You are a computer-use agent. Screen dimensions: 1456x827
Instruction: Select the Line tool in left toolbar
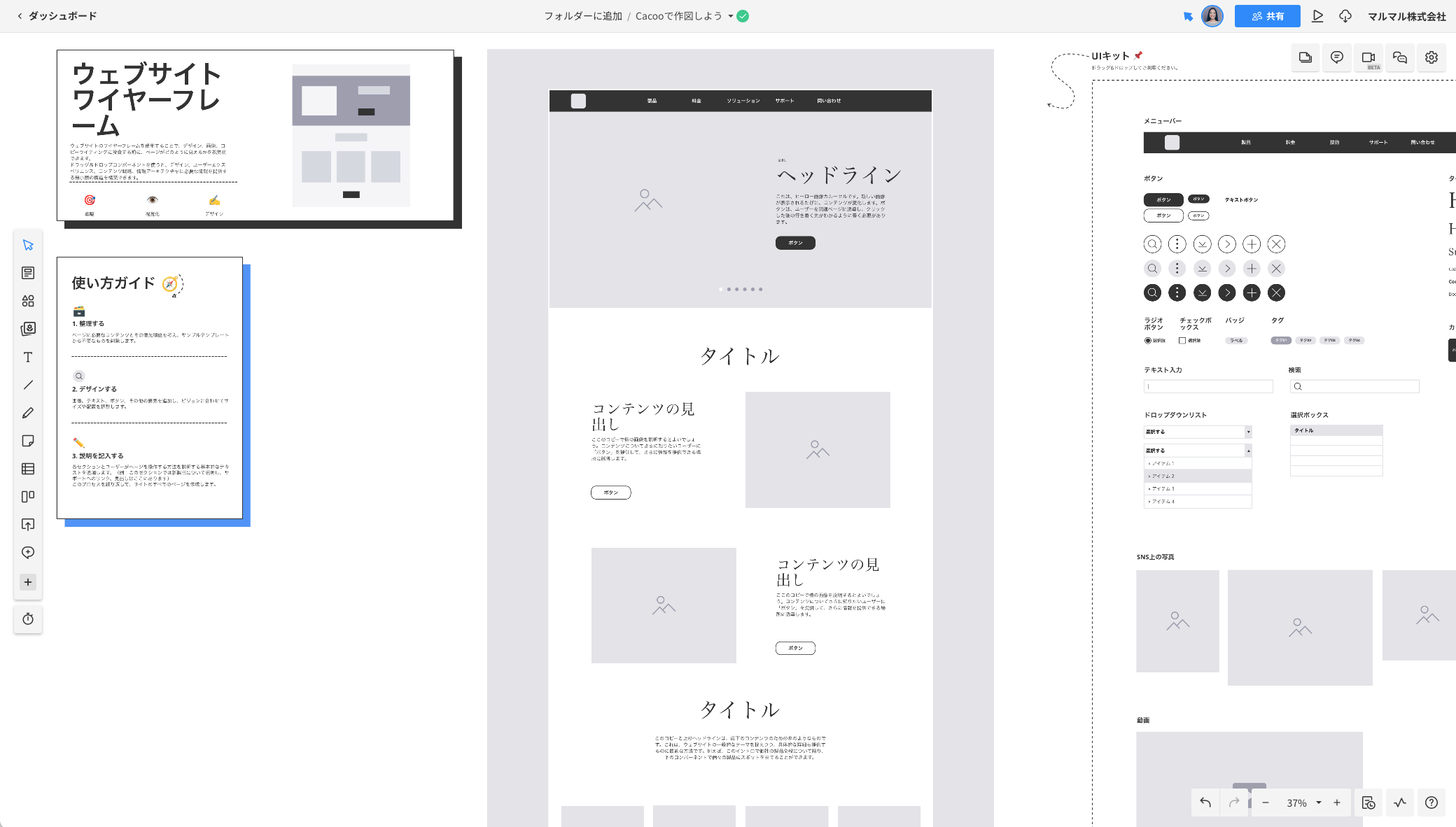[28, 385]
